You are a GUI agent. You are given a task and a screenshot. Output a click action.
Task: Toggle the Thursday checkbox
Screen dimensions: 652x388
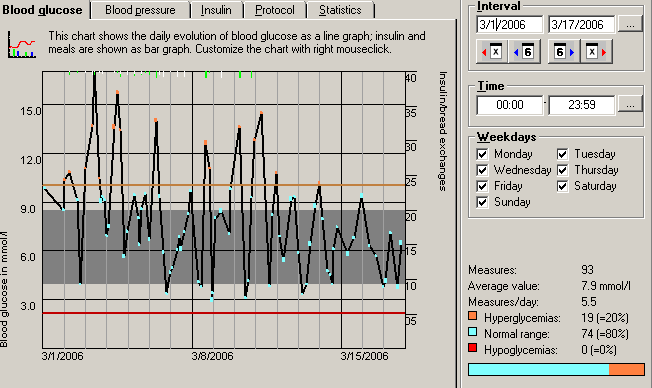(x=563, y=170)
